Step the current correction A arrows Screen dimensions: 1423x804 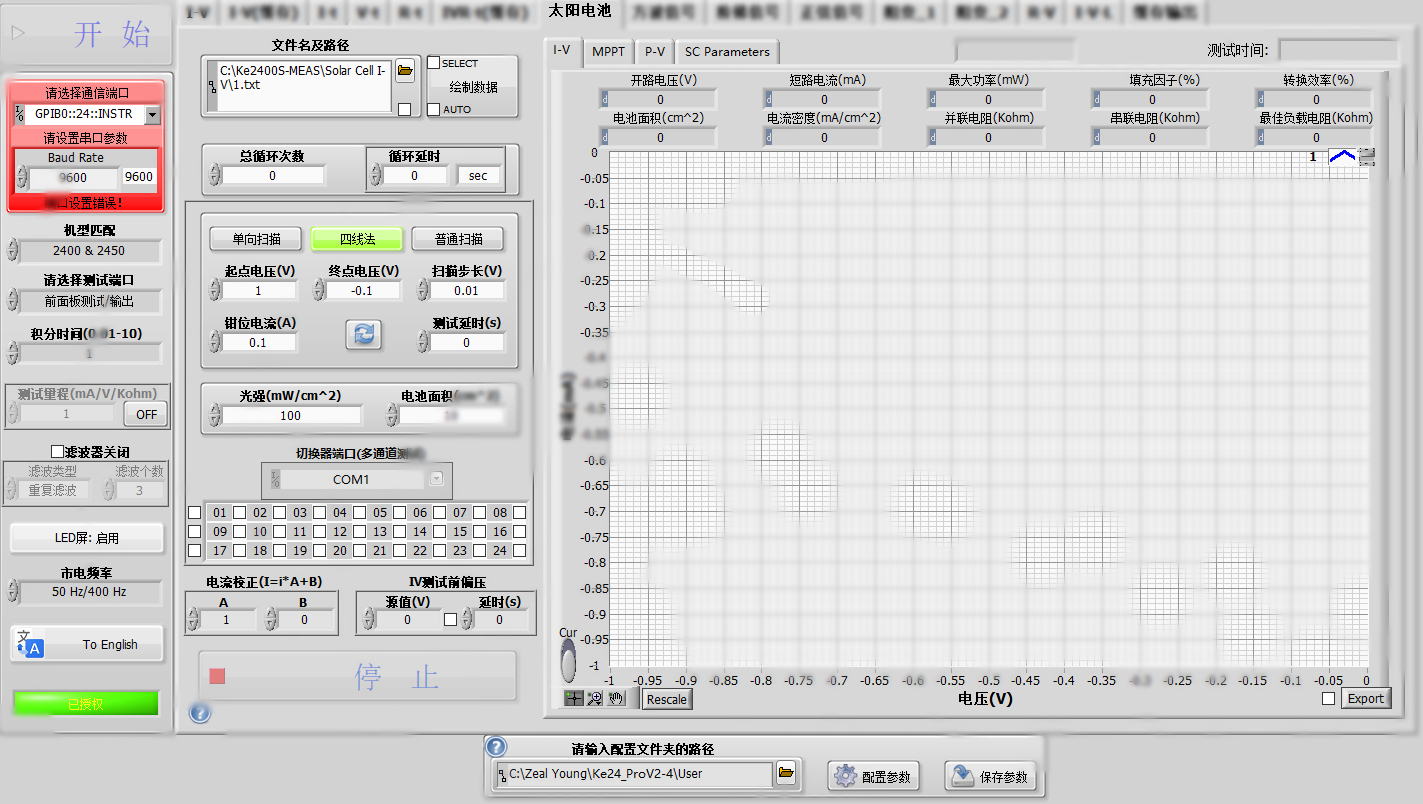[x=193, y=620]
